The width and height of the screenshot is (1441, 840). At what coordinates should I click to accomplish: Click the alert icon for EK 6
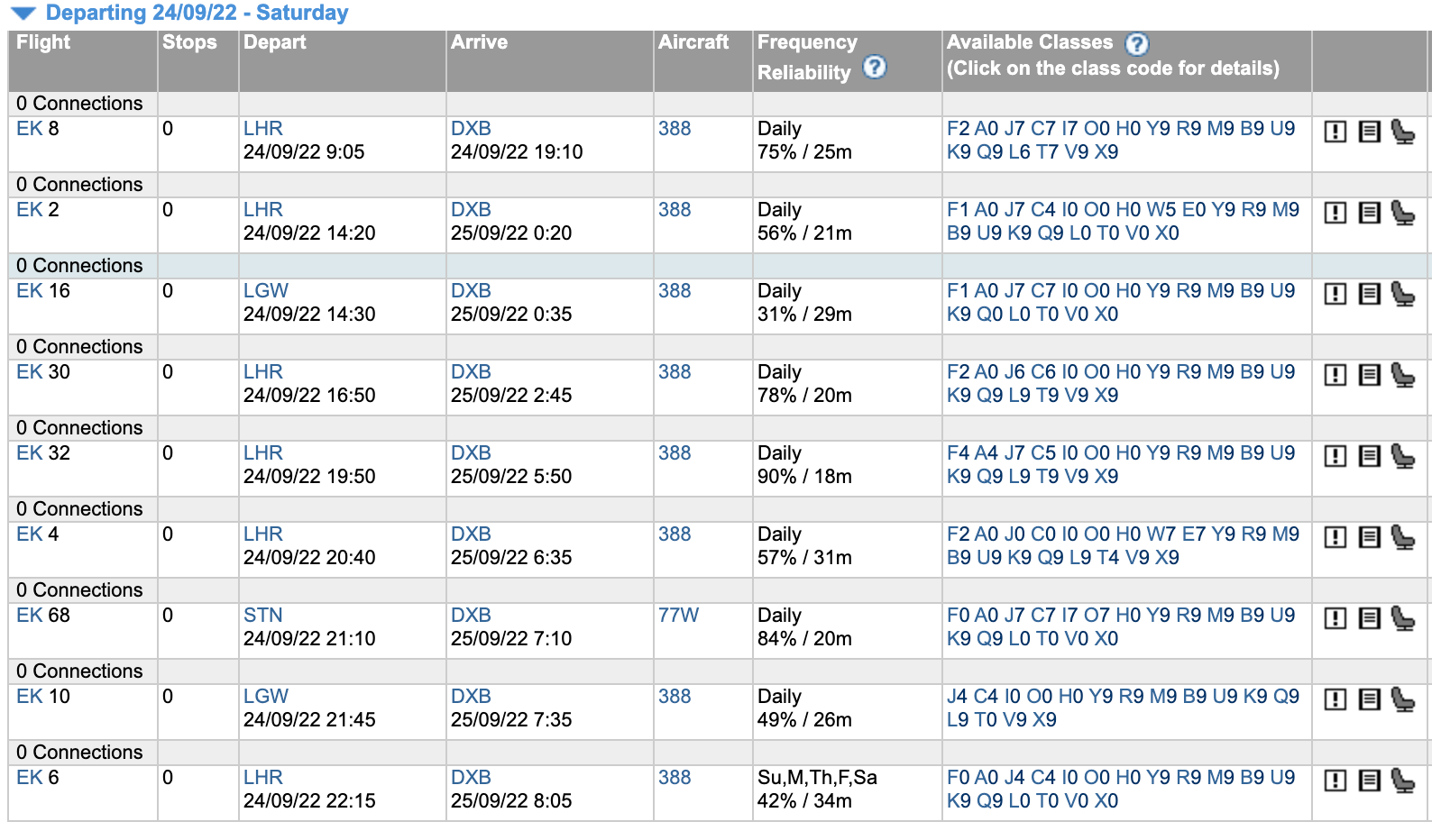(x=1335, y=781)
